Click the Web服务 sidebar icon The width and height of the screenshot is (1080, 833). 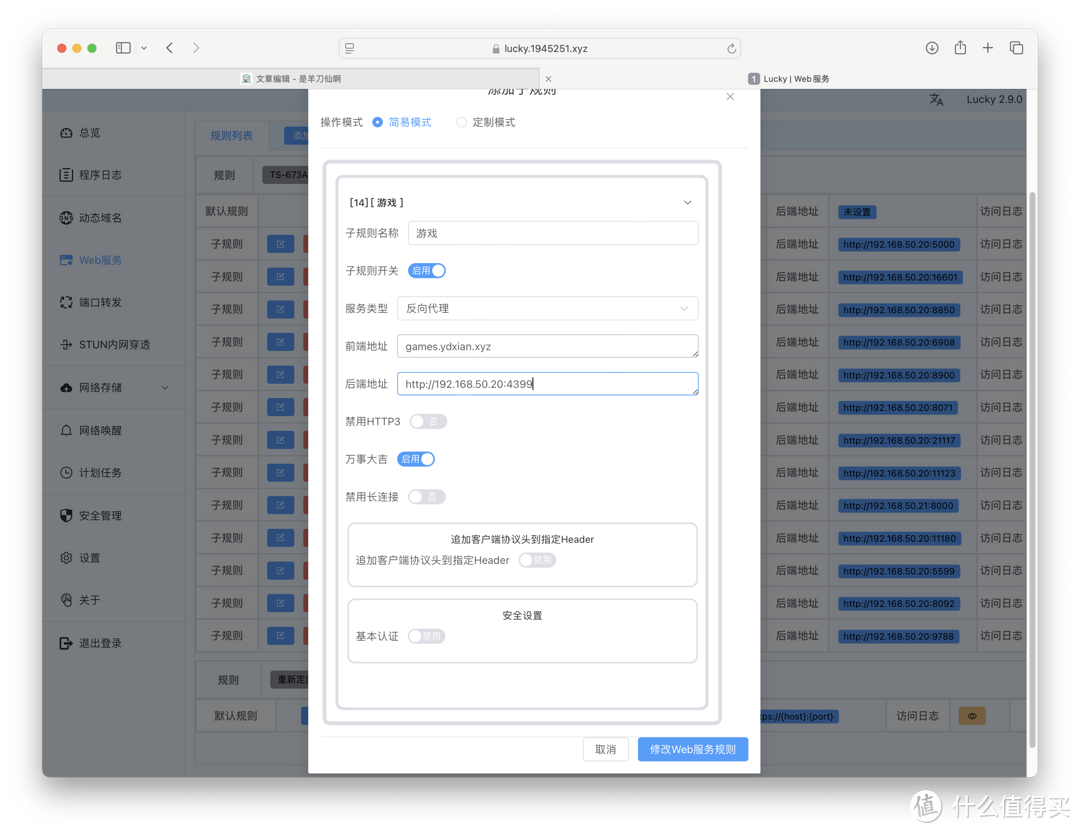click(x=66, y=260)
